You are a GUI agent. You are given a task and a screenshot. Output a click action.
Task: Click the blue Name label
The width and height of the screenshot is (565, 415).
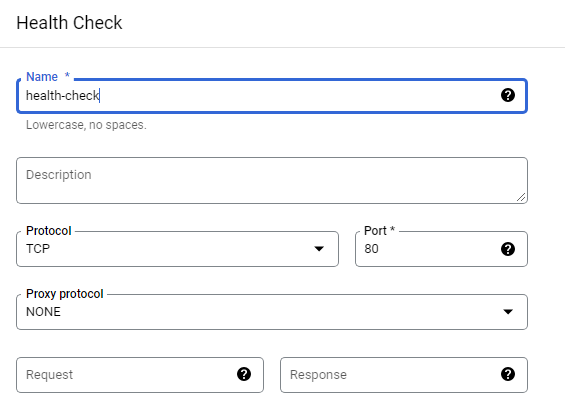(x=42, y=77)
